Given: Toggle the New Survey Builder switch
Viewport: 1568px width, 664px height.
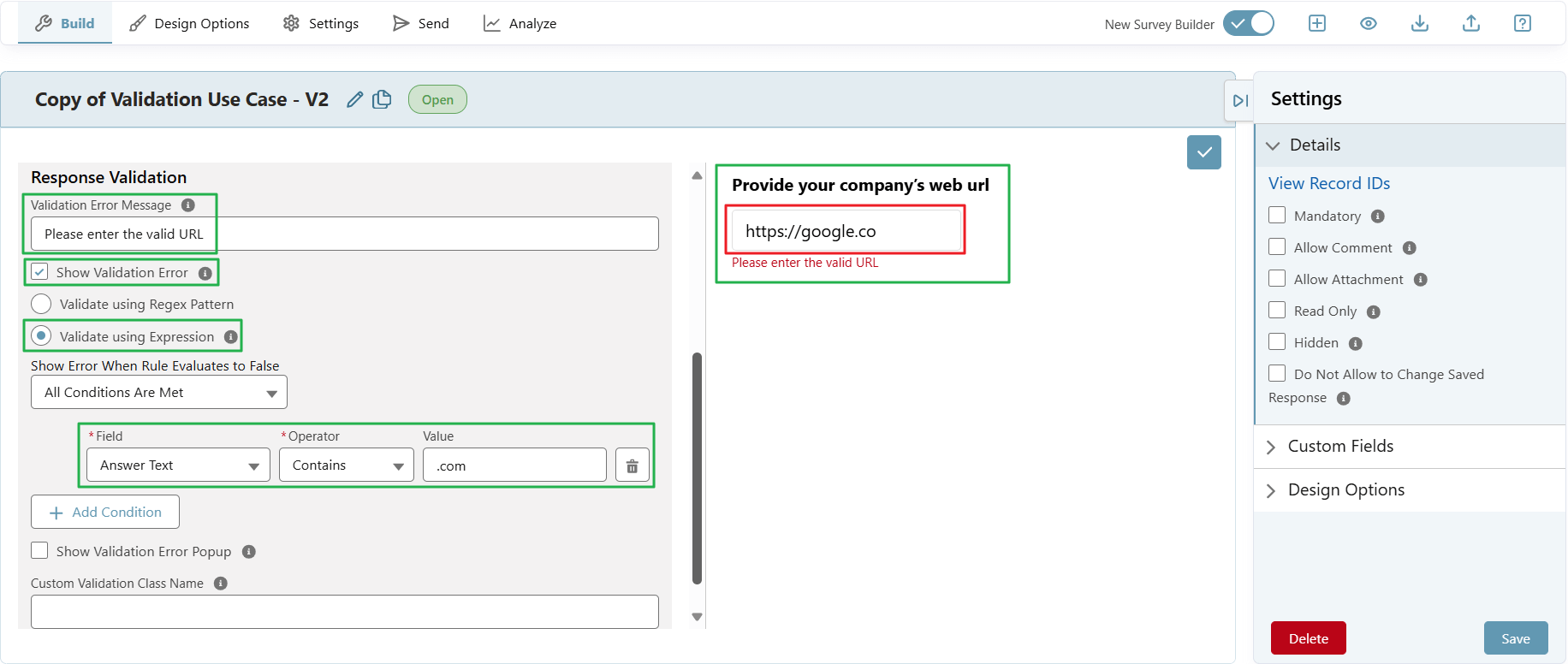Looking at the screenshot, I should pos(1249,23).
